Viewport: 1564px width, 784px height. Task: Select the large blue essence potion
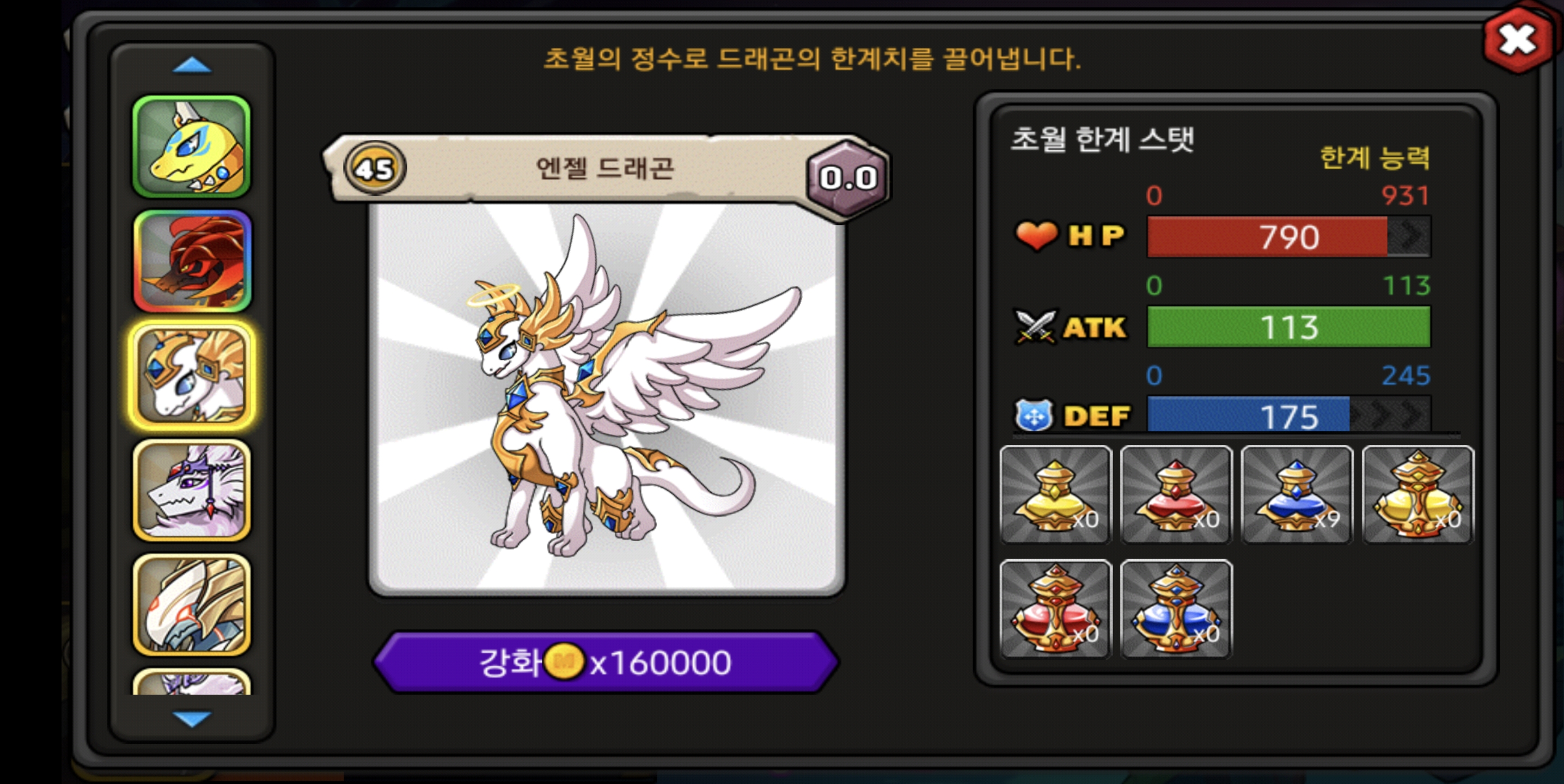(x=1176, y=609)
